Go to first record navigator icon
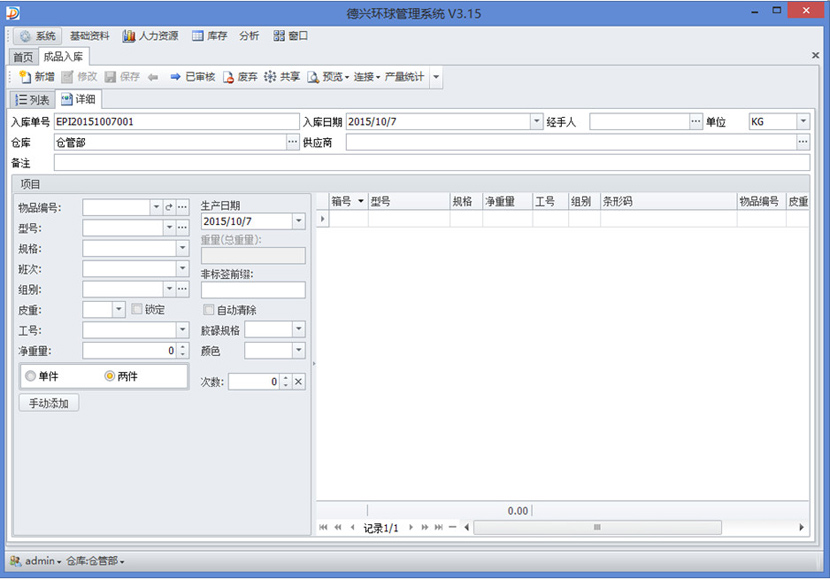Viewport: 830px width, 580px height. coord(323,527)
